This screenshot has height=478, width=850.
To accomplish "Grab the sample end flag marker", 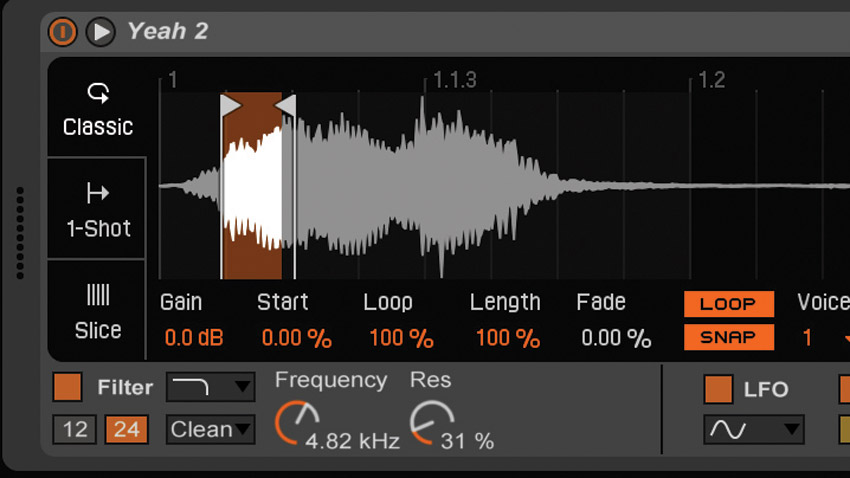I will click(x=285, y=105).
